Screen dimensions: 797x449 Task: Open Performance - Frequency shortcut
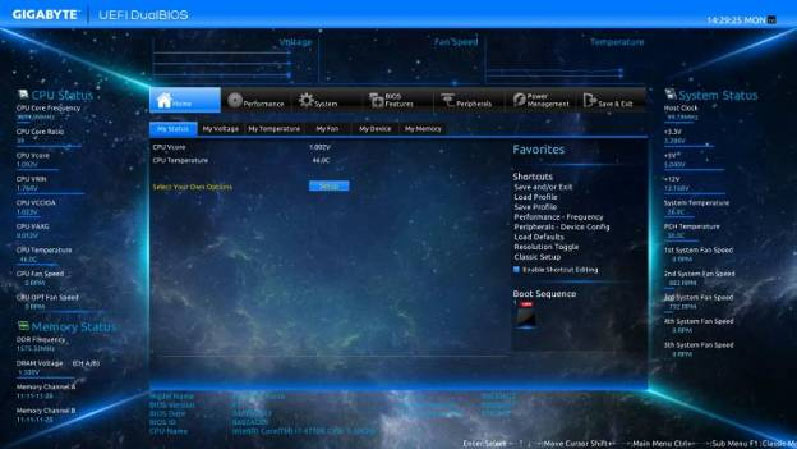[559, 217]
